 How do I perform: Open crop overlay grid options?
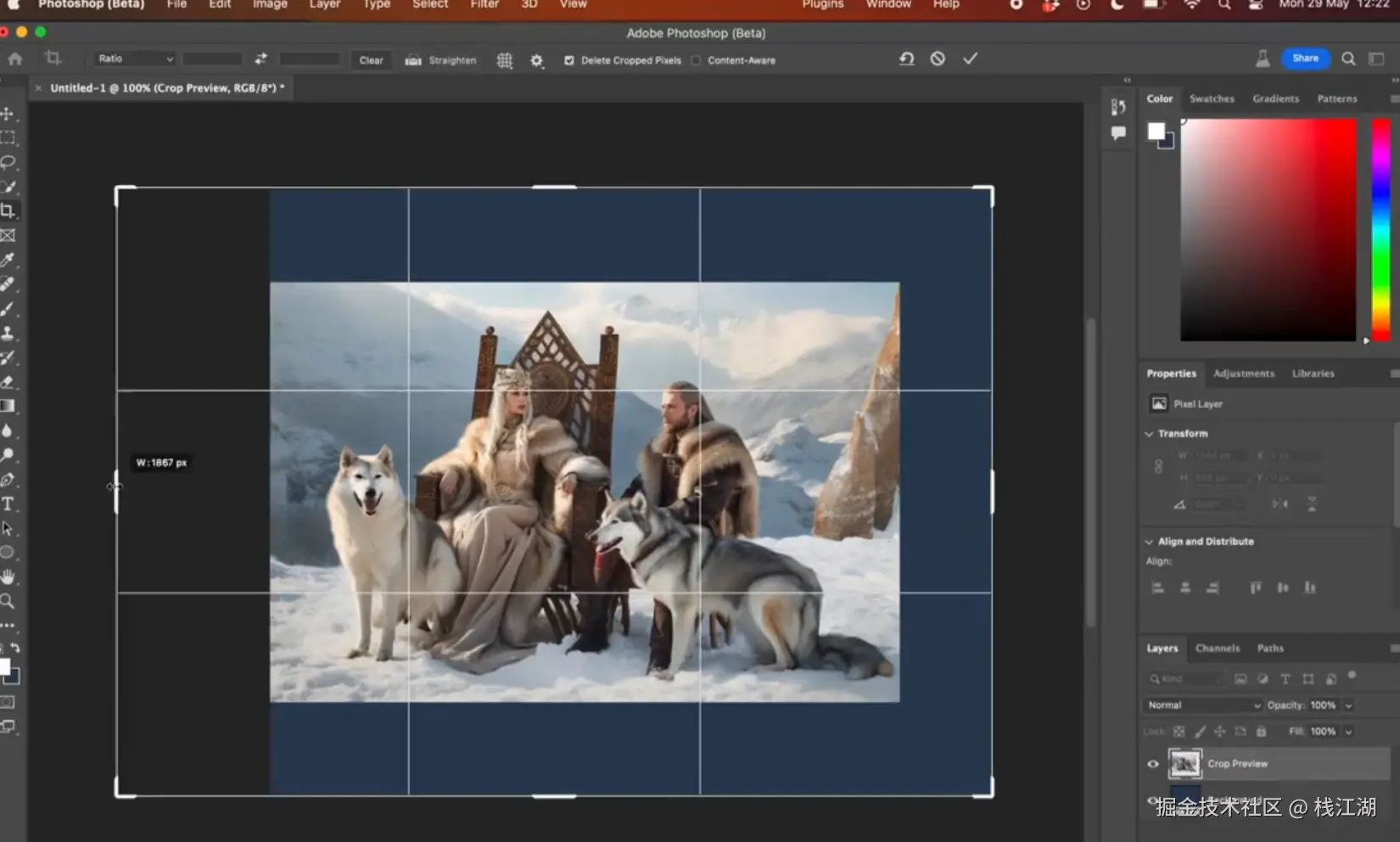(x=505, y=60)
